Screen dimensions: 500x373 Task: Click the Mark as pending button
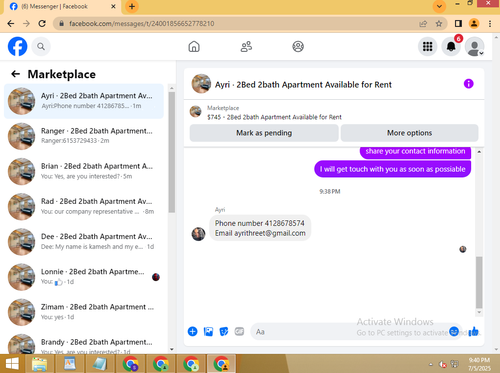[x=264, y=133]
